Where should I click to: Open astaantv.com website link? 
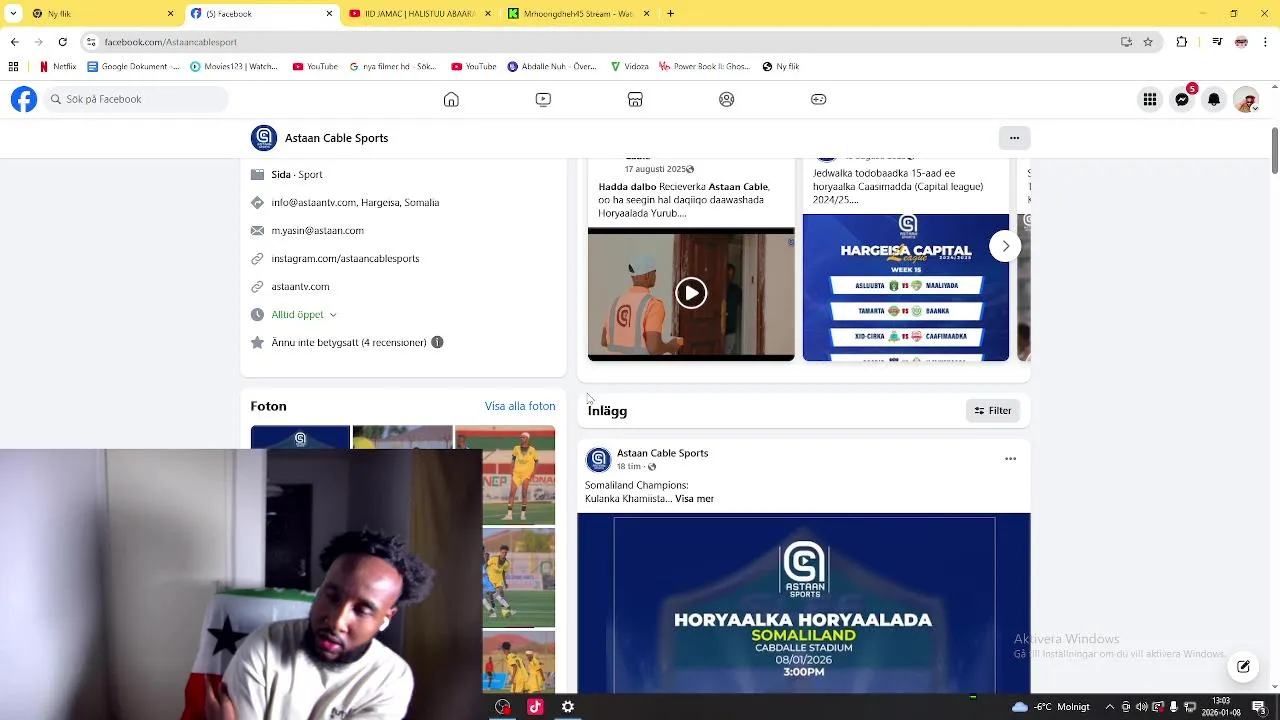click(x=300, y=286)
